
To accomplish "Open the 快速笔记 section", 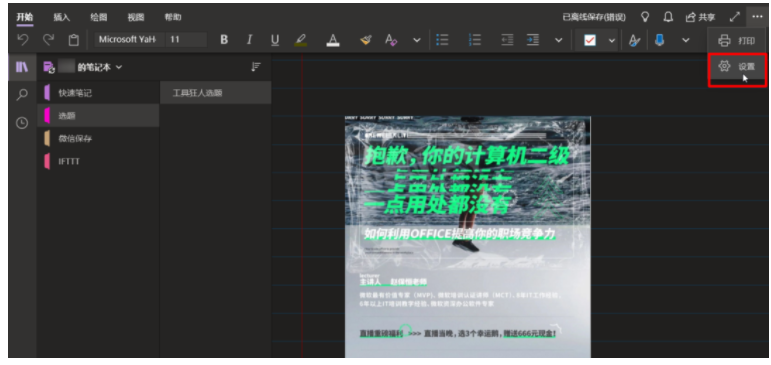I will coord(98,93).
